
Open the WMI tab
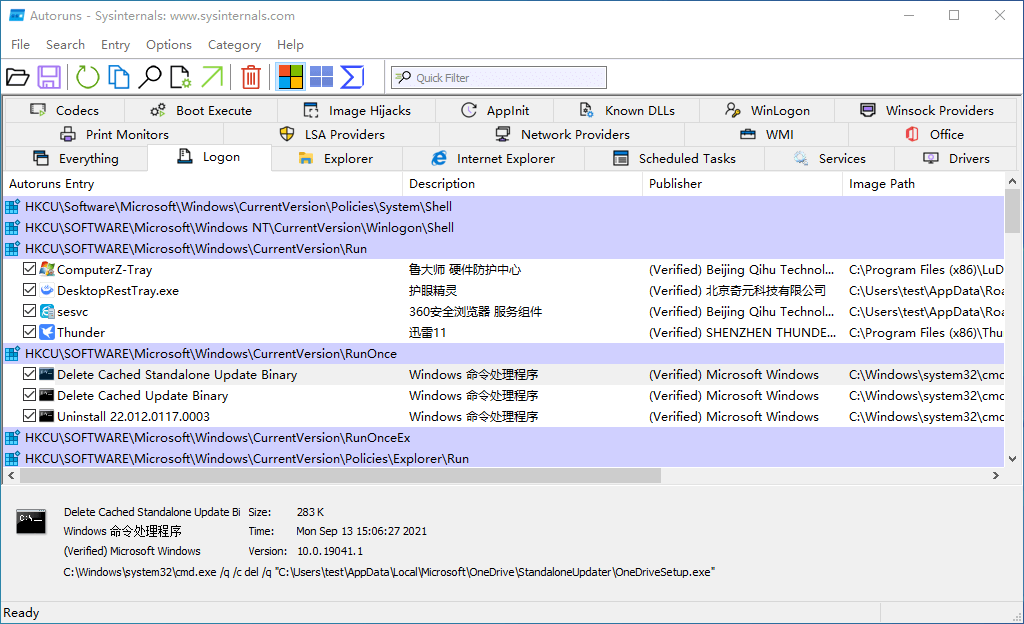point(767,134)
